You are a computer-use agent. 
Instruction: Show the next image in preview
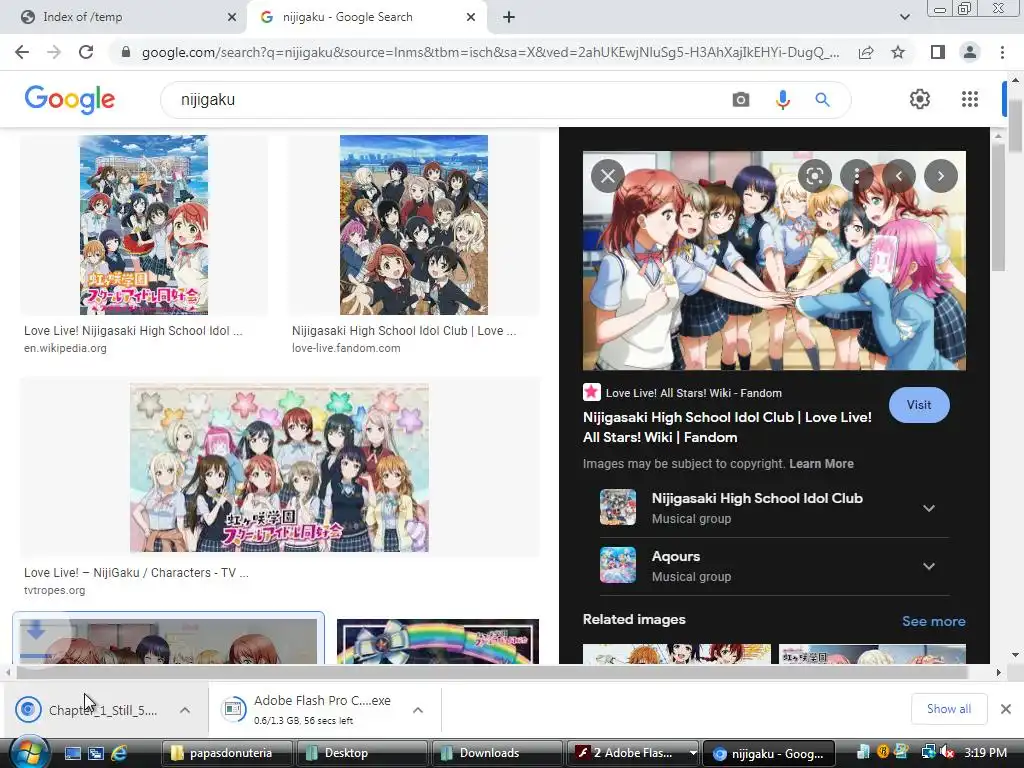(x=940, y=176)
